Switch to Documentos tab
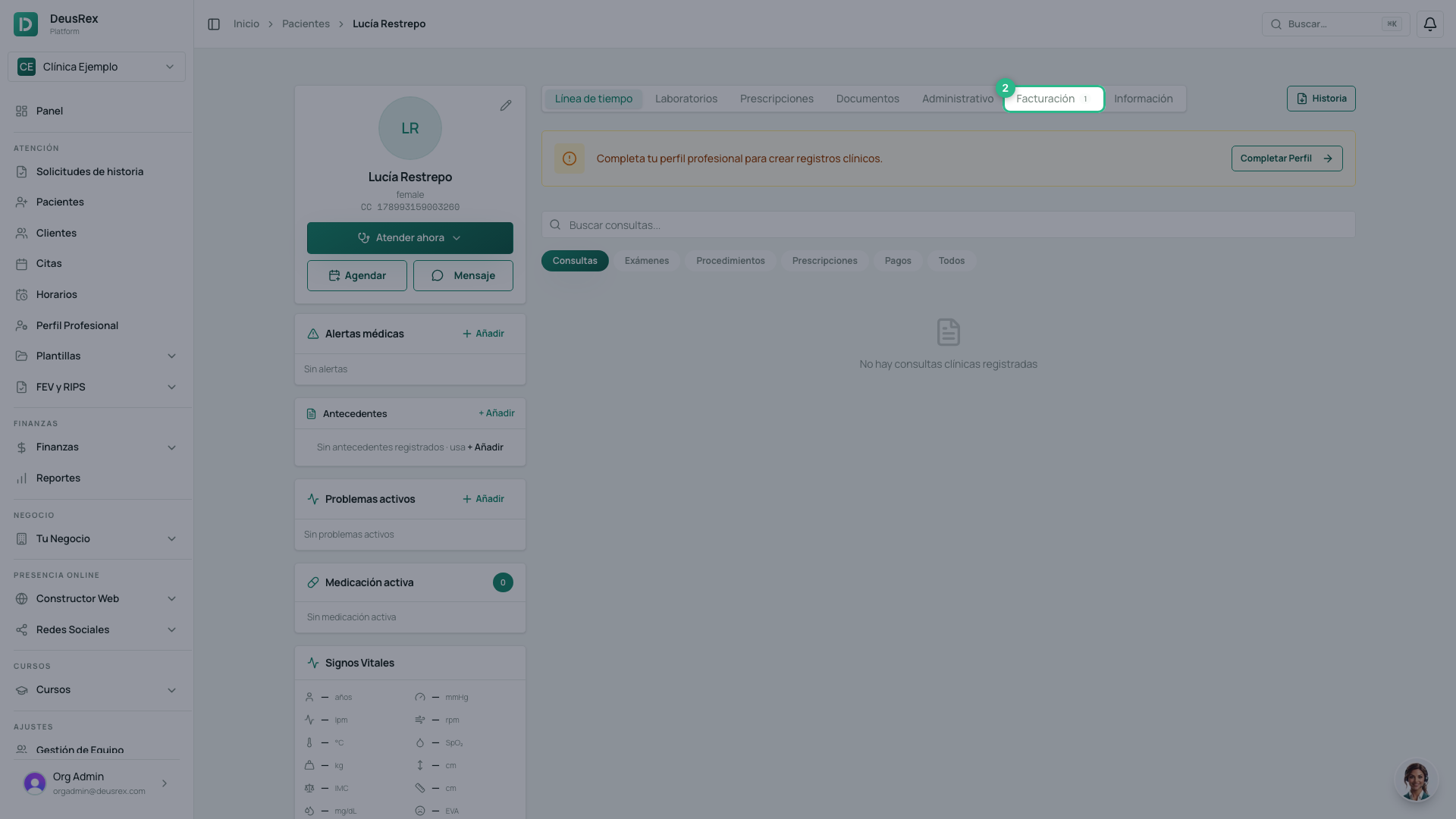This screenshot has height=819, width=1456. [868, 99]
